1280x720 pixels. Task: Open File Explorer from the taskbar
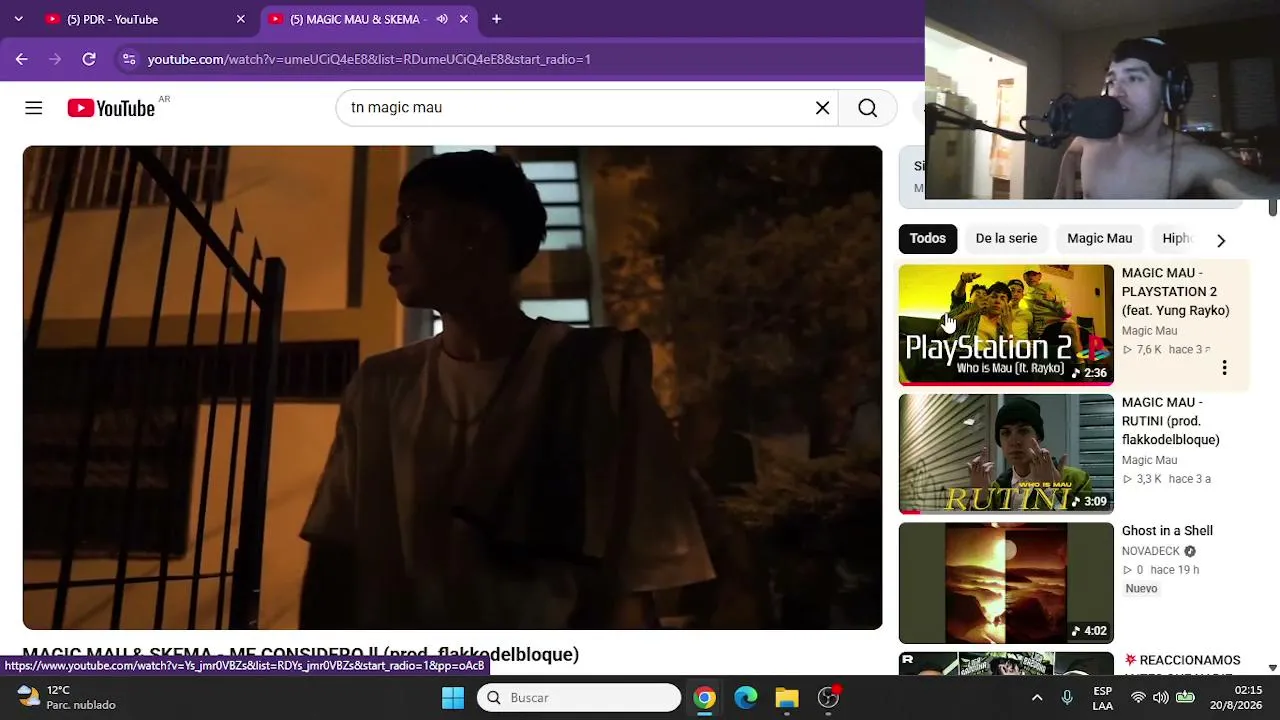787,697
